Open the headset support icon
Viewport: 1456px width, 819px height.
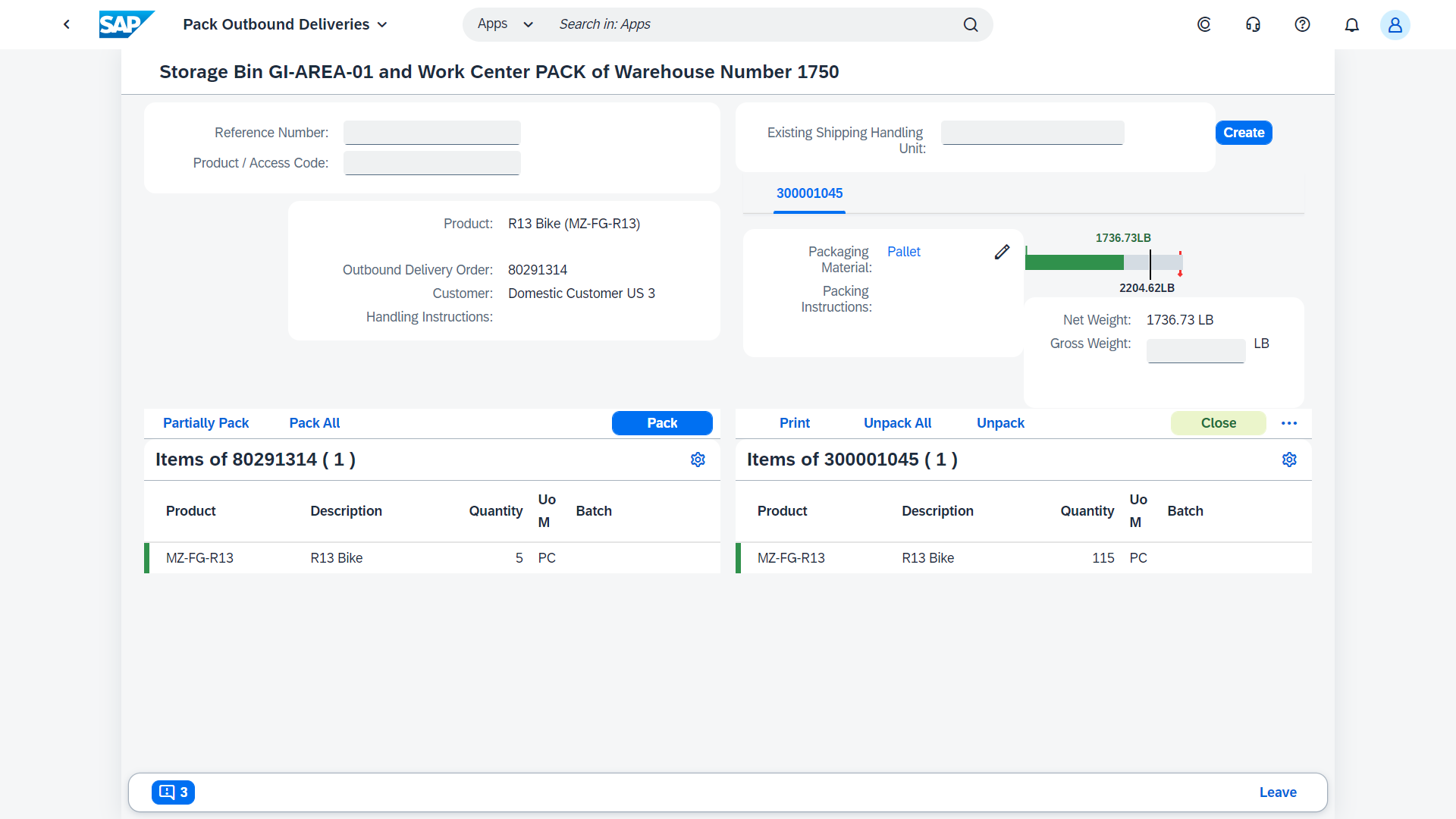[x=1253, y=24]
